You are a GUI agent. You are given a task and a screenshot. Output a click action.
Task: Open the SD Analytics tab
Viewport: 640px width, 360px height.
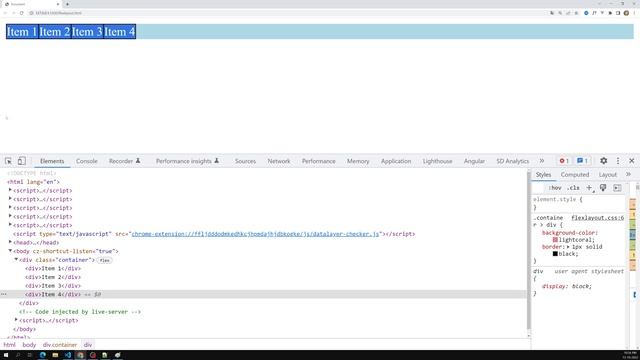point(513,161)
